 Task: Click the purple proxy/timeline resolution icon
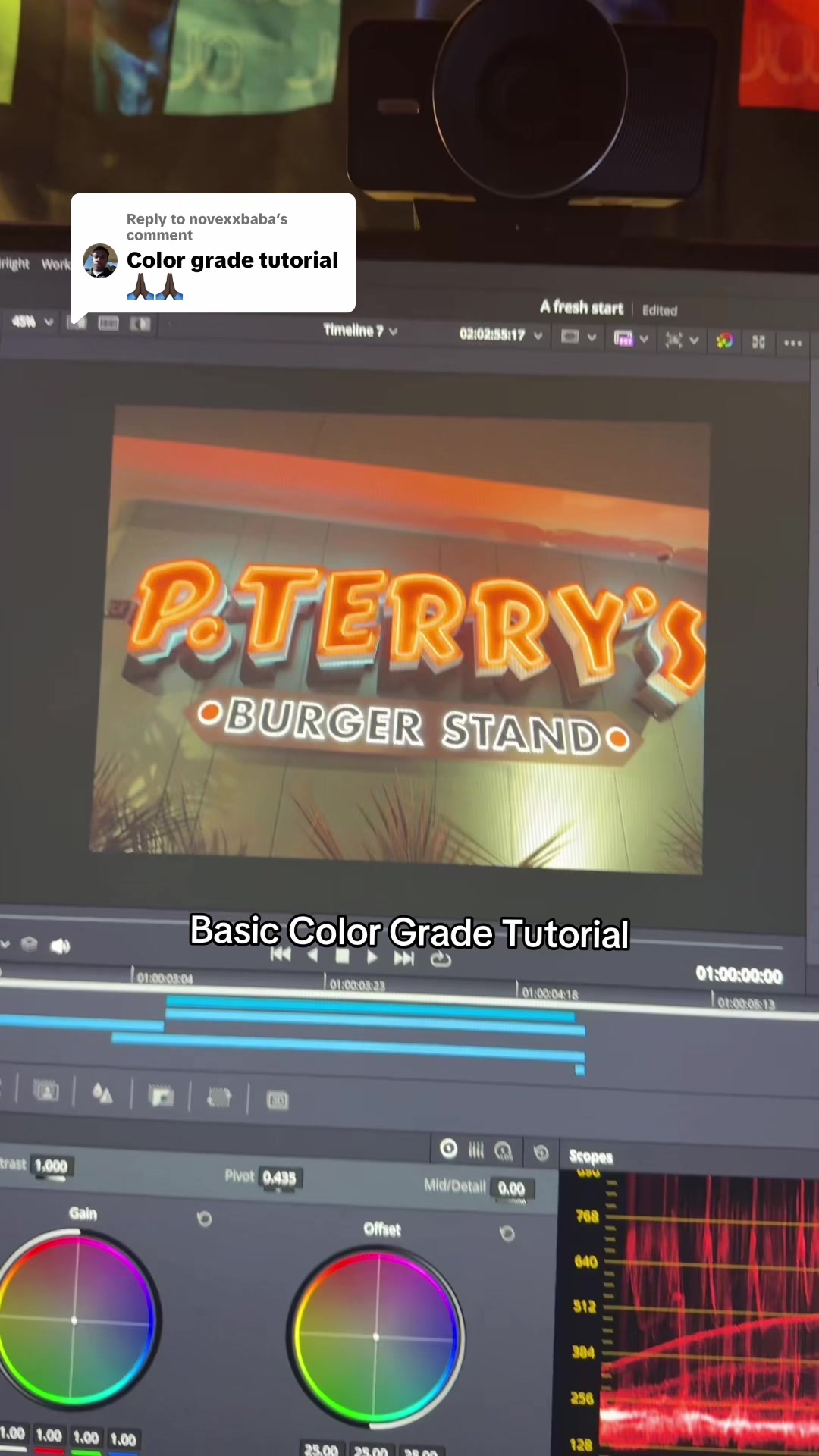623,338
